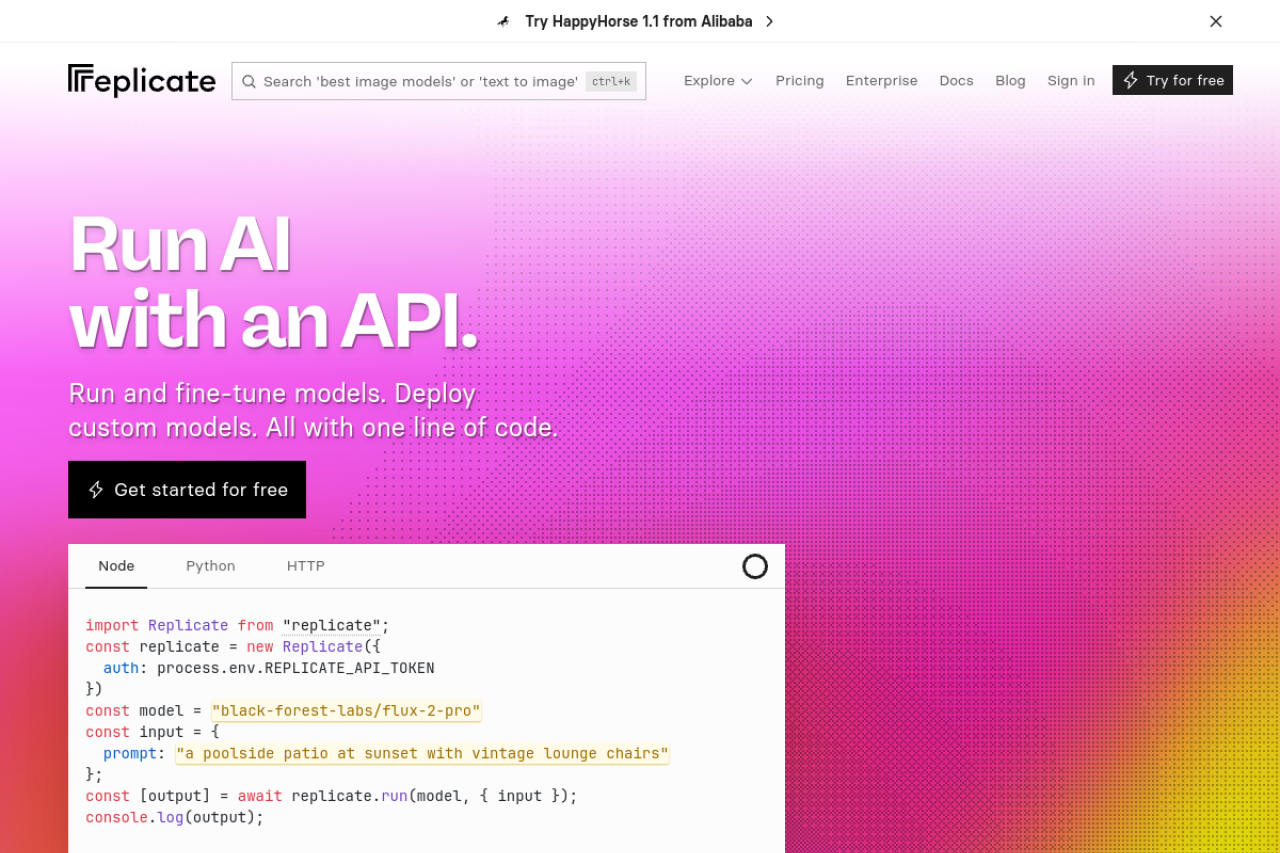Open the Docs link
This screenshot has width=1280, height=853.
956,81
